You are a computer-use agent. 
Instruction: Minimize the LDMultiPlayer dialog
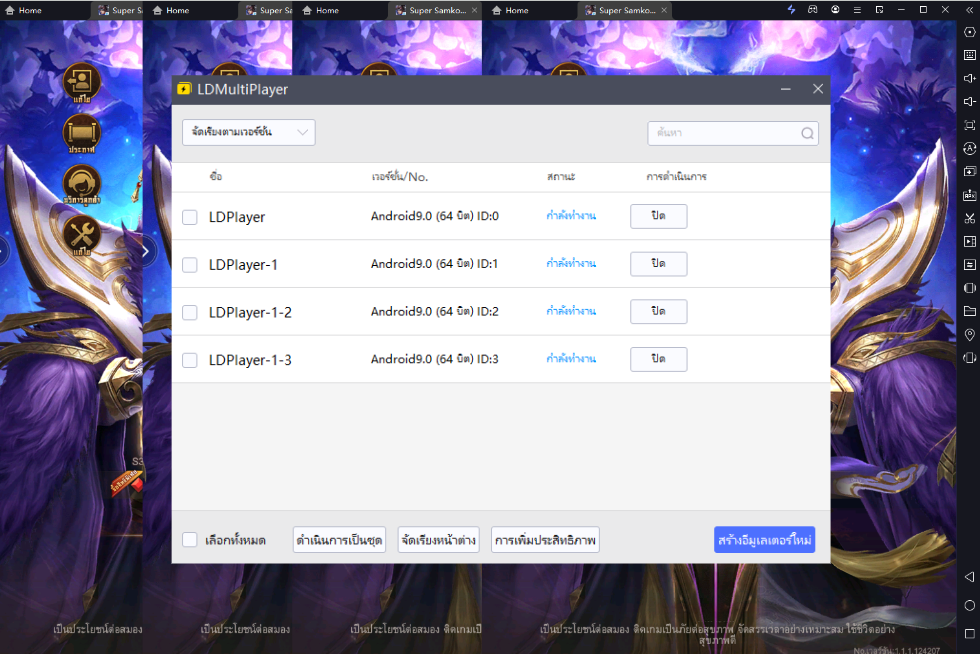coord(786,89)
